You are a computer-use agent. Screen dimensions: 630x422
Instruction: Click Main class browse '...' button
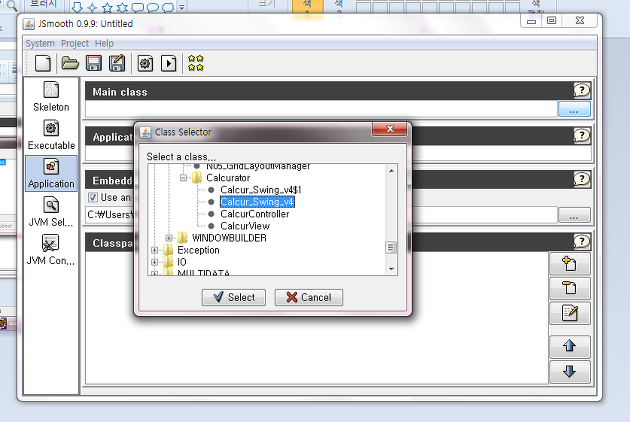point(574,109)
